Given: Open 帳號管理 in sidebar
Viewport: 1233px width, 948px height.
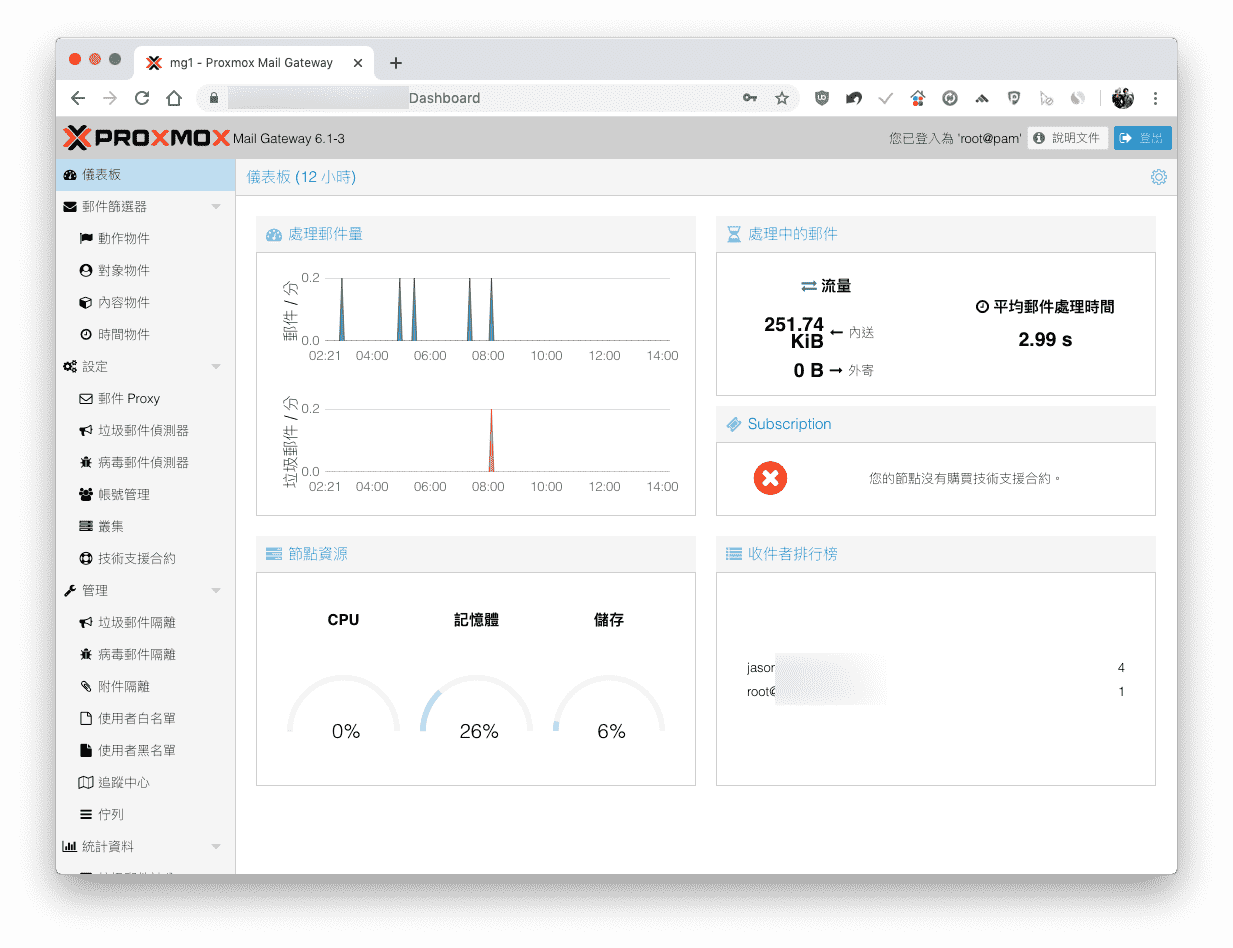Looking at the screenshot, I should [x=146, y=494].
